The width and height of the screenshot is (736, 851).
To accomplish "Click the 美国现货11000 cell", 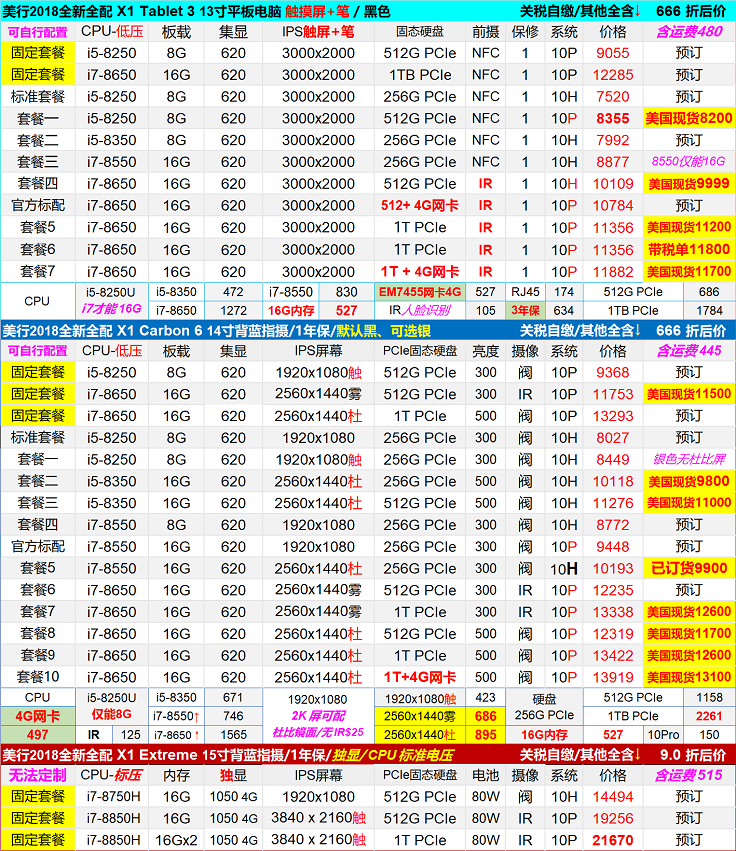I will click(689, 503).
